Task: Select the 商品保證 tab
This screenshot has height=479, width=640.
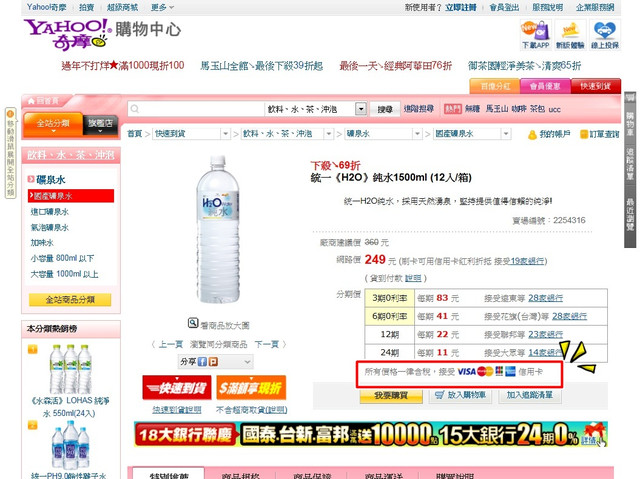Action: pos(311,476)
